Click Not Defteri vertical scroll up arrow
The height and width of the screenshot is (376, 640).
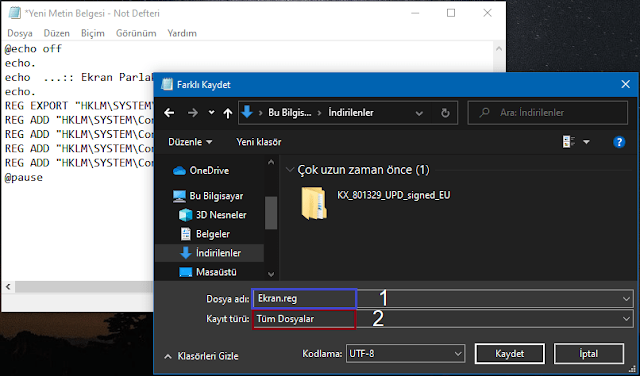point(498,49)
